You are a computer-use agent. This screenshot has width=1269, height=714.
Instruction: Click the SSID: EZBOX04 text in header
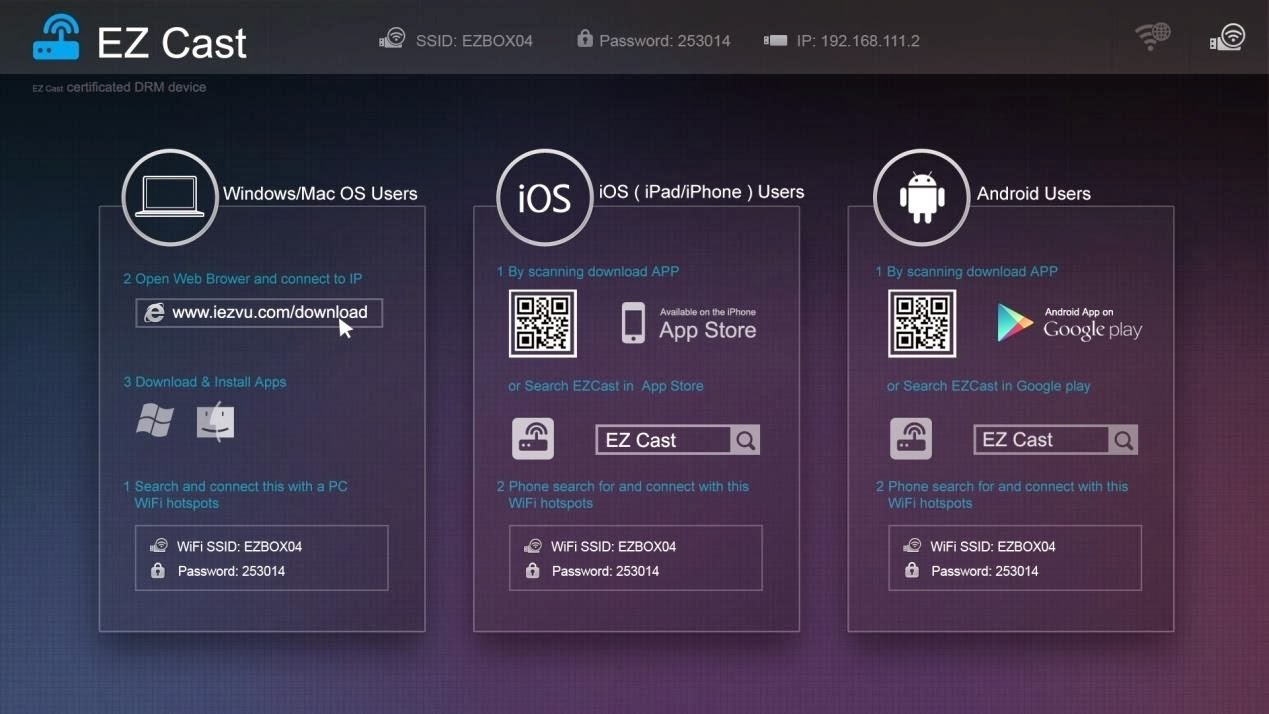pyautogui.click(x=475, y=41)
